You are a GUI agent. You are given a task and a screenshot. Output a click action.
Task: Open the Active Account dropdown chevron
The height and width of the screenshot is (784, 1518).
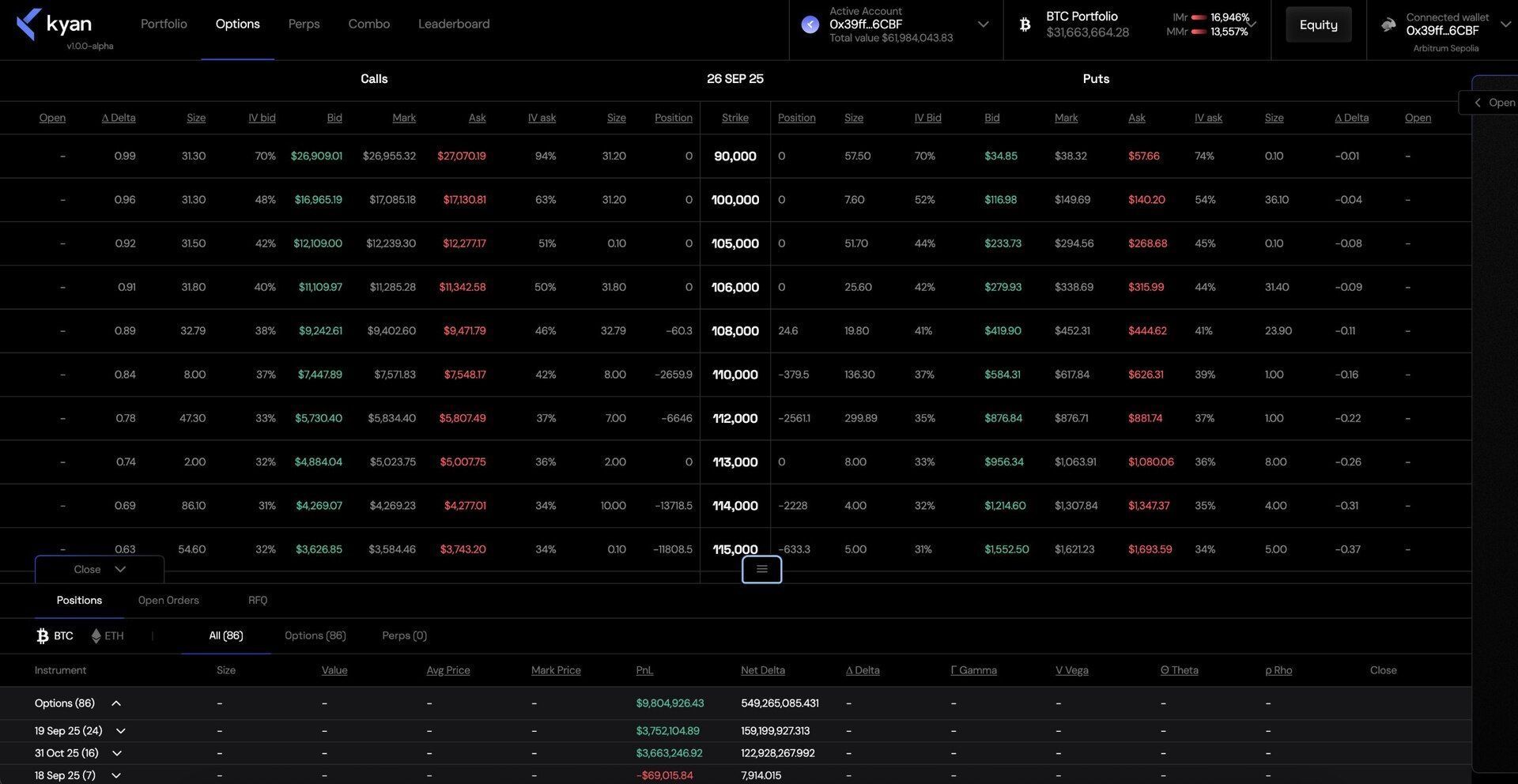click(x=983, y=24)
